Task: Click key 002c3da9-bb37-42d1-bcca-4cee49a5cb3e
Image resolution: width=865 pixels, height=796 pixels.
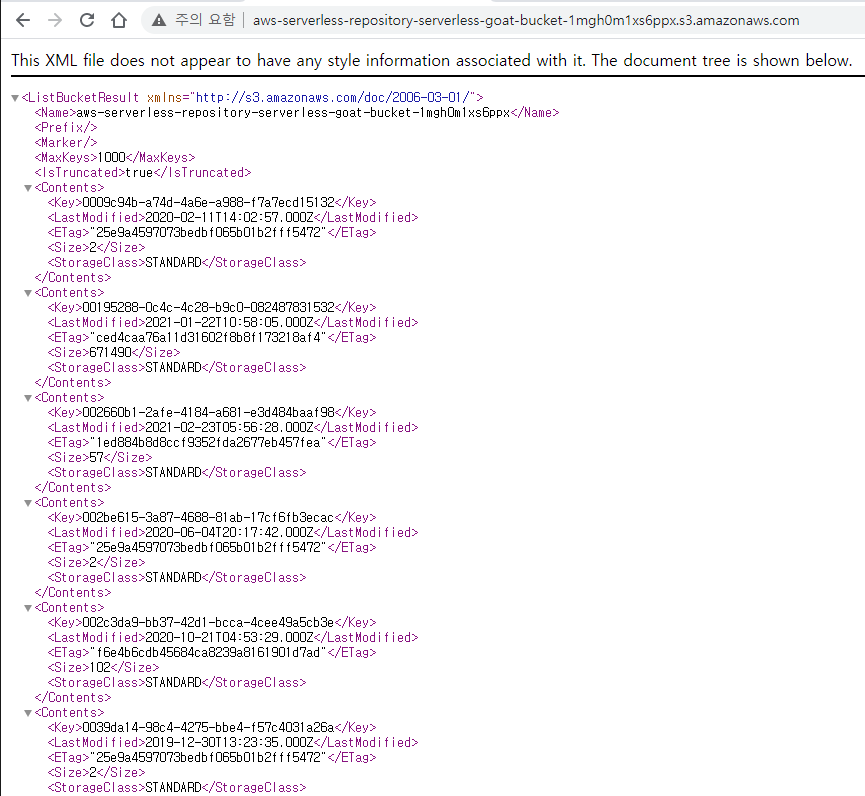Action: 209,622
